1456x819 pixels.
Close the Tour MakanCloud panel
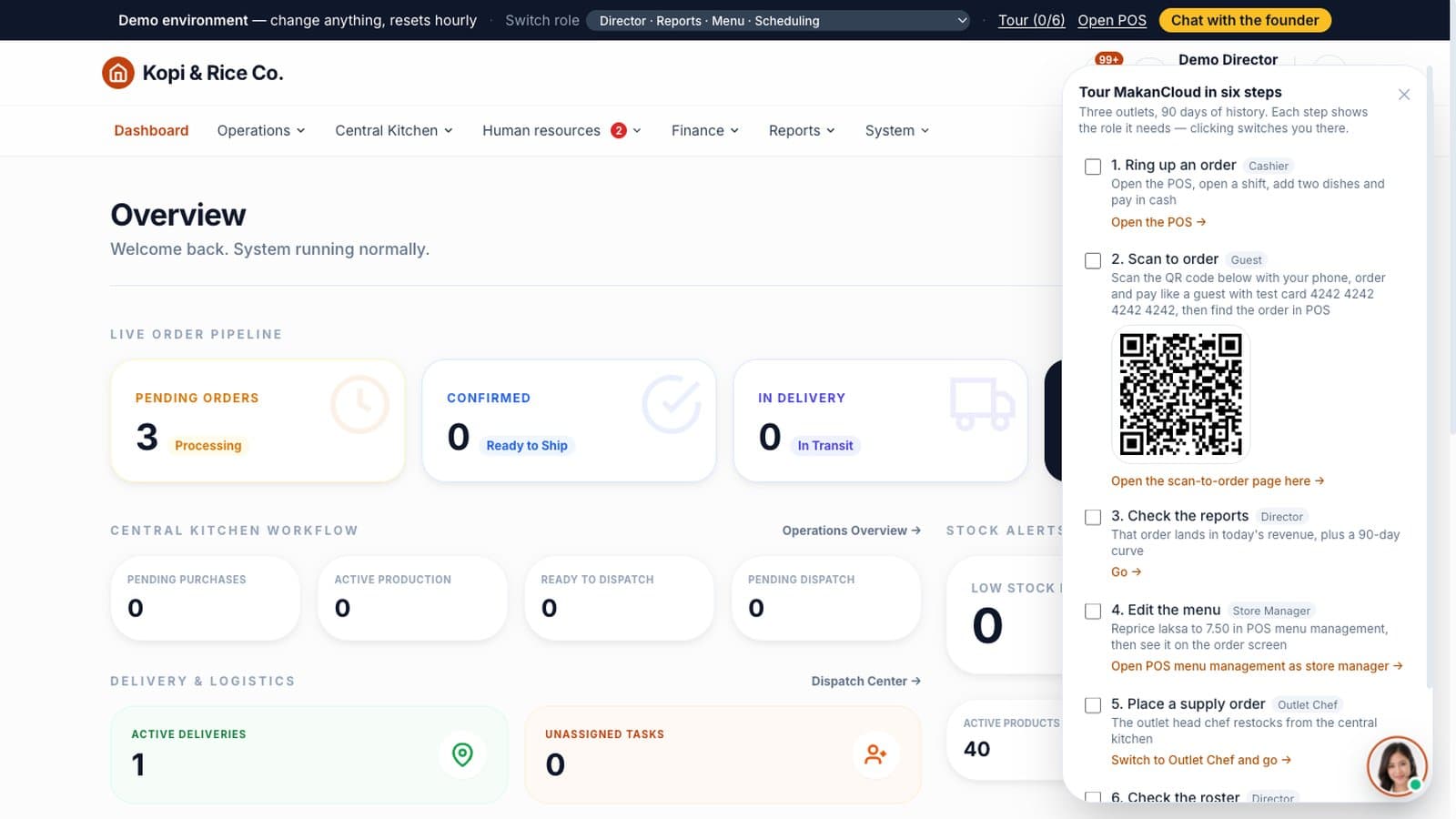tap(1404, 95)
